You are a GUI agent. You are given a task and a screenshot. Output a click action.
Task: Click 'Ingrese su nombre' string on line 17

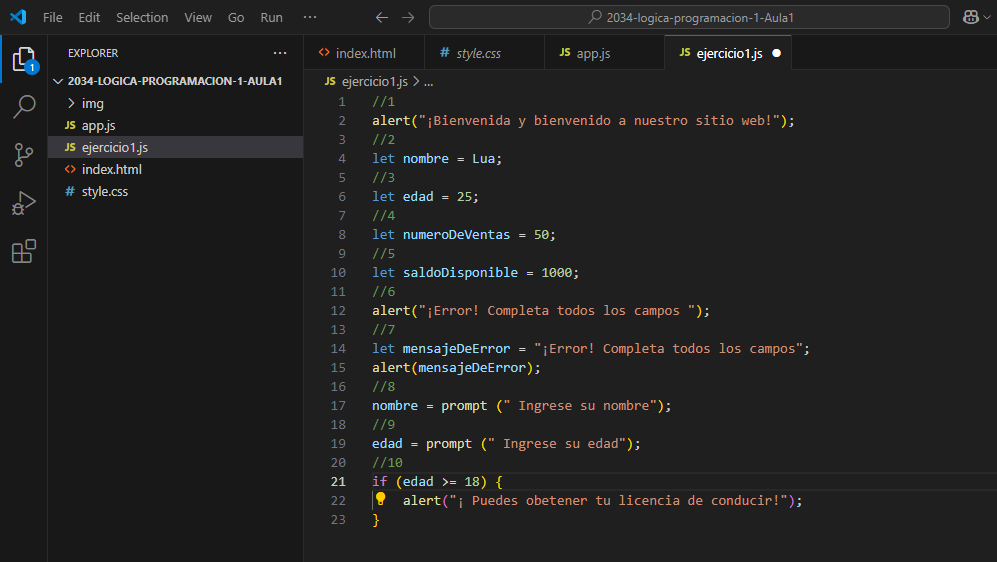(580, 406)
